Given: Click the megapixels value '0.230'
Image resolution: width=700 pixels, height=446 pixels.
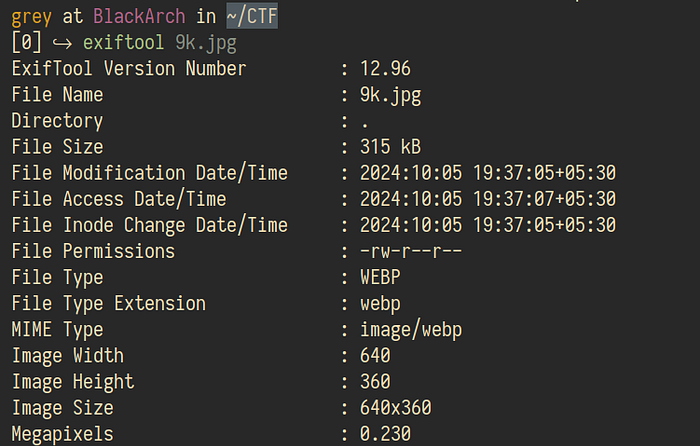Looking at the screenshot, I should tap(385, 434).
